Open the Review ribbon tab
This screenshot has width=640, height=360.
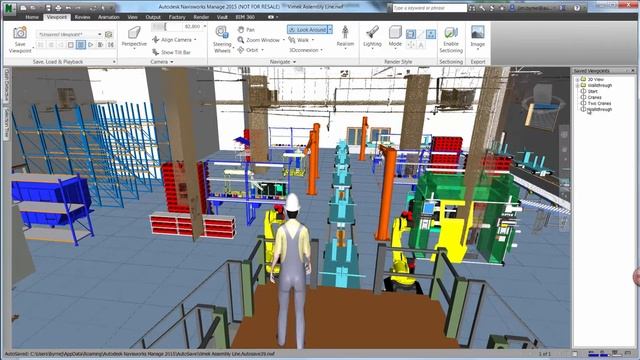[82, 17]
